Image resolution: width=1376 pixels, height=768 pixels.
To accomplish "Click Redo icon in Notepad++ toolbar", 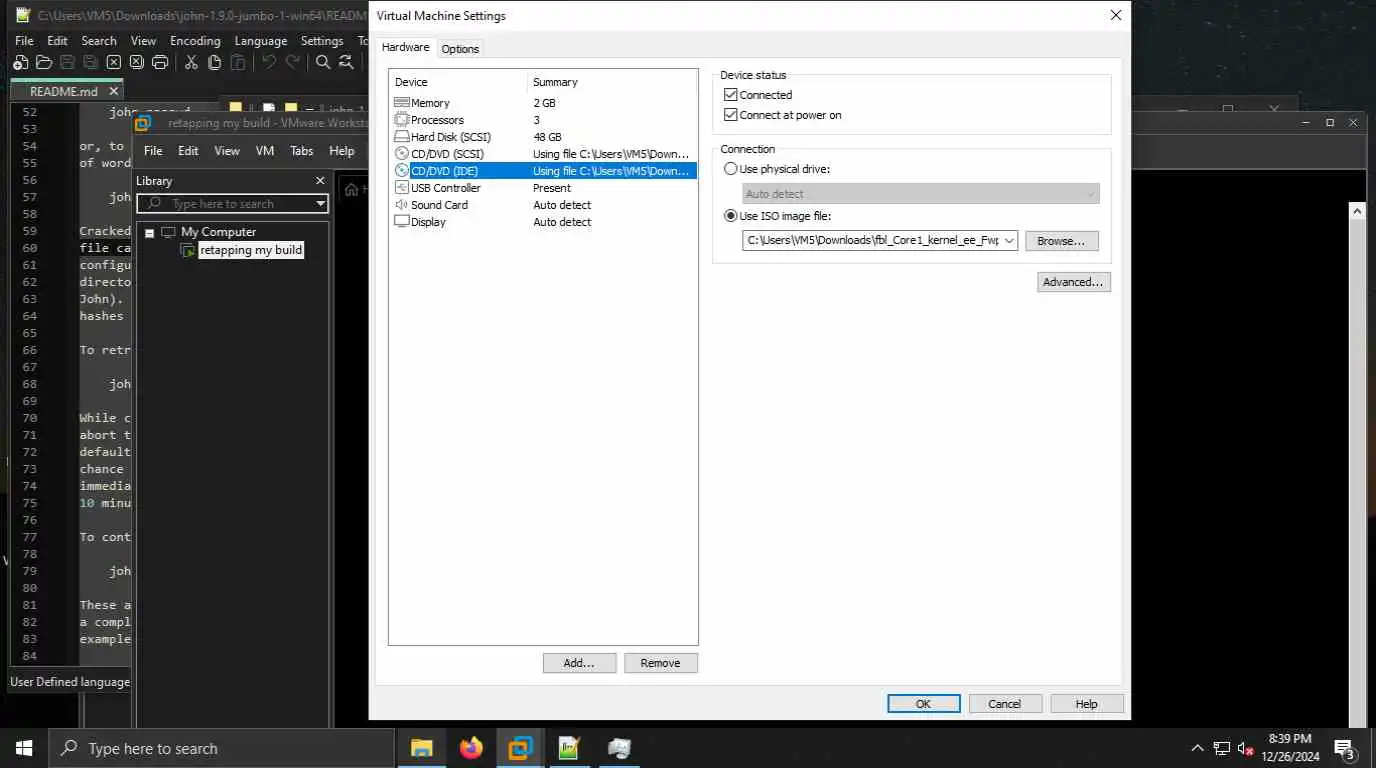I will click(292, 62).
